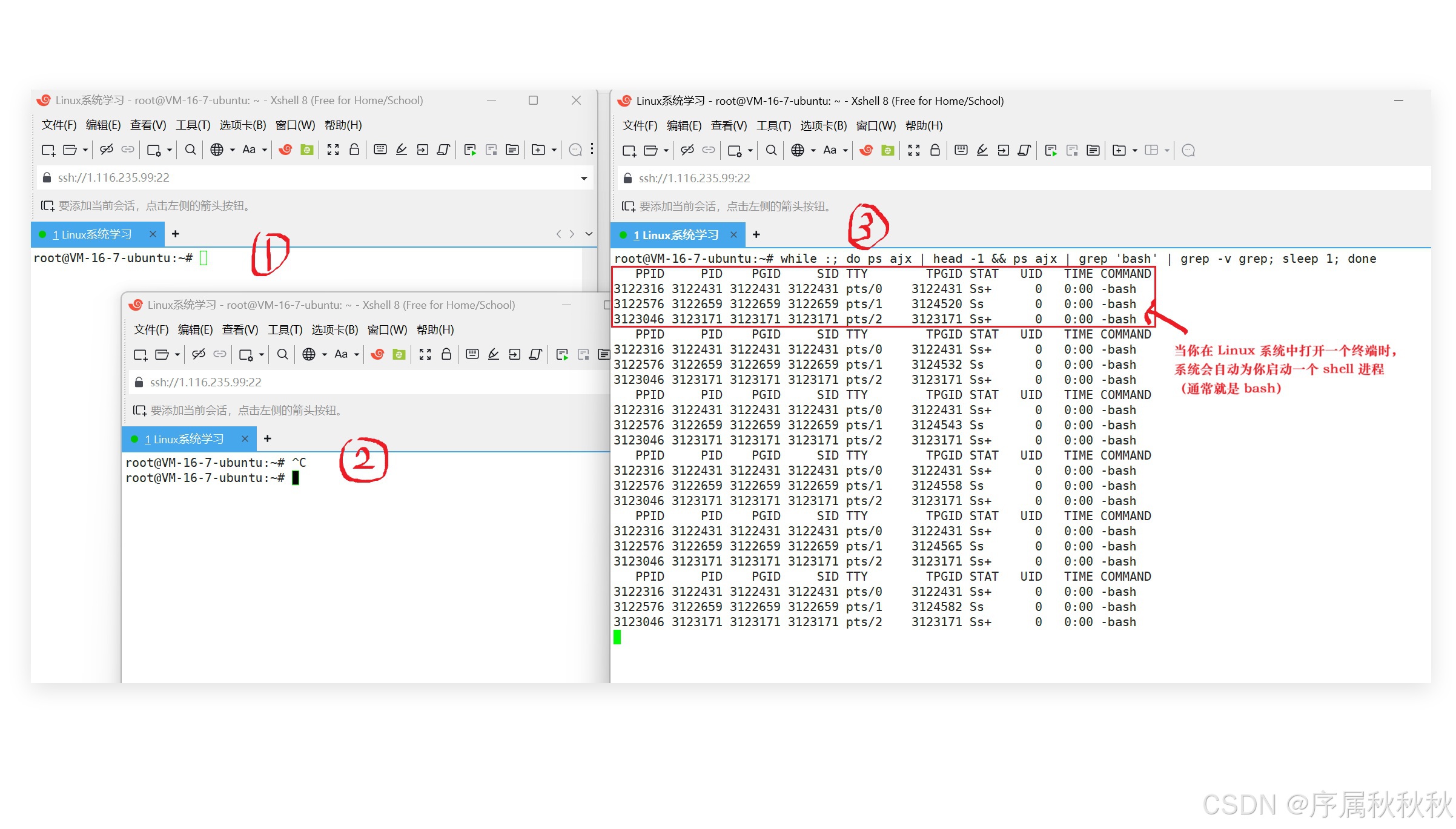Click the highlighter pen icon in window annotated 3

point(982,151)
